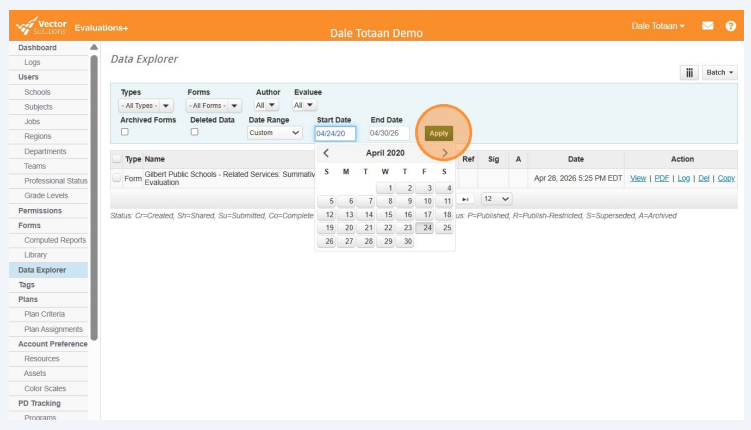Click the View link for the form
This screenshot has height=430, width=751.
pyautogui.click(x=638, y=178)
